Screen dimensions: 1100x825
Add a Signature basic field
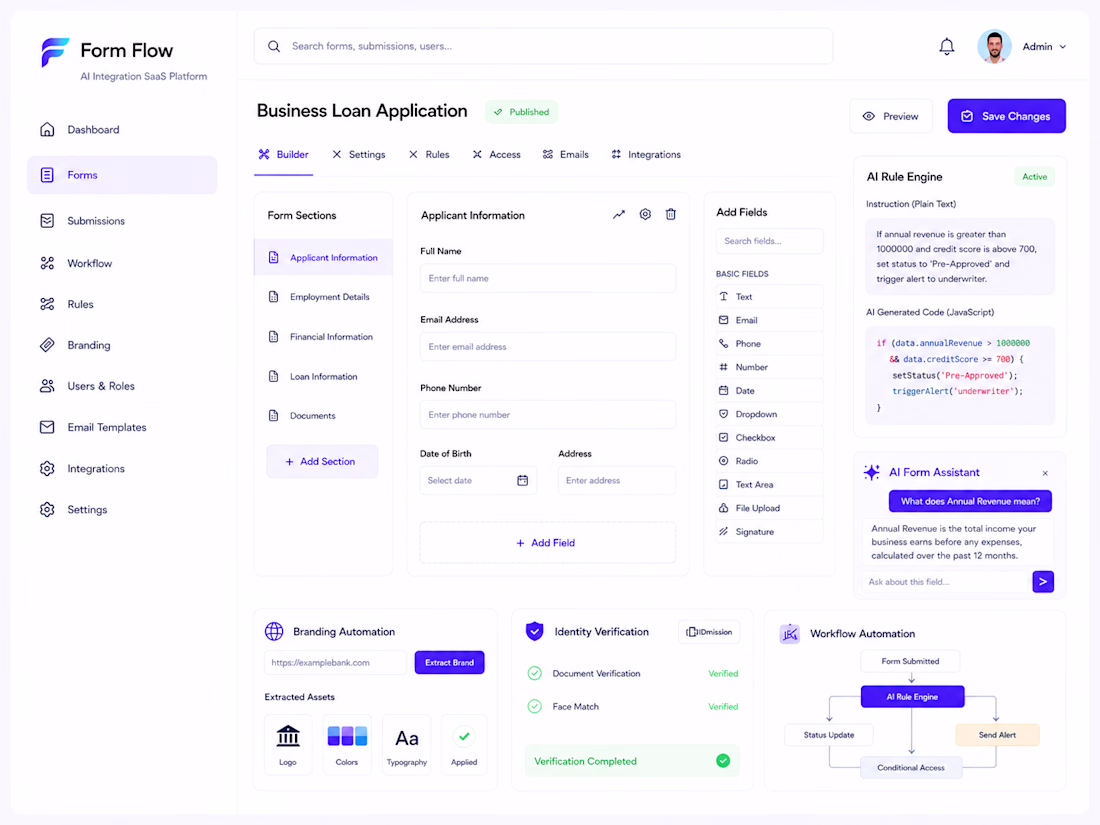coord(770,532)
